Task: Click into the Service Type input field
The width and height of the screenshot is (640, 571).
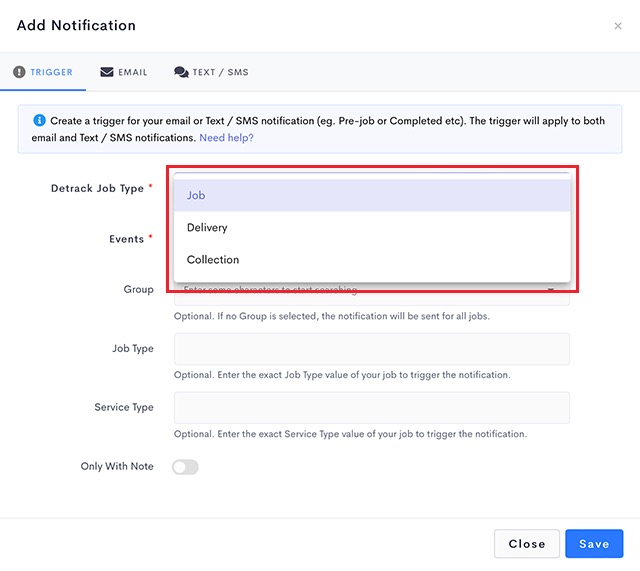Action: pos(372,407)
